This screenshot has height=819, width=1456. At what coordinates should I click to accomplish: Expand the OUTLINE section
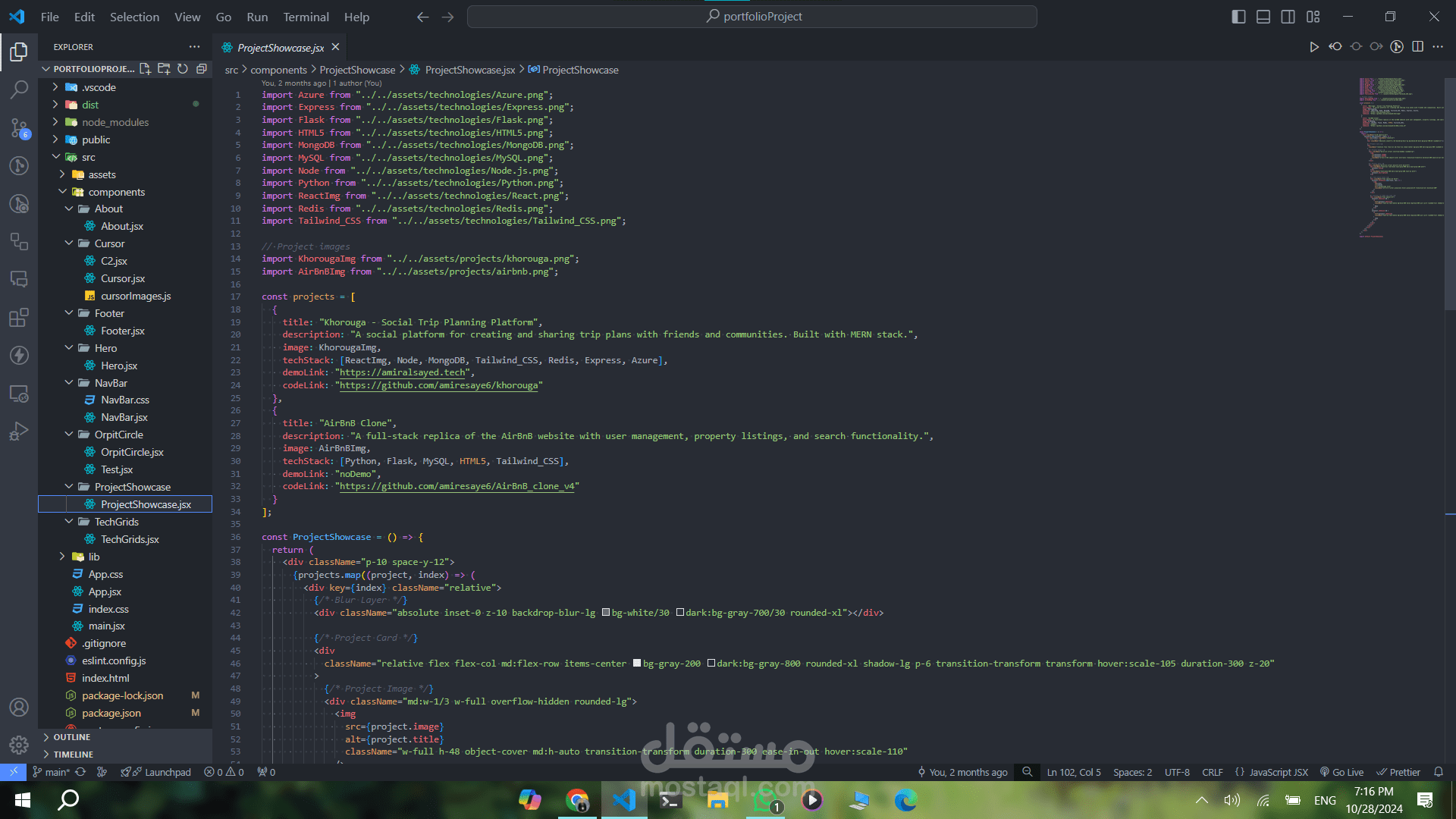click(x=71, y=737)
